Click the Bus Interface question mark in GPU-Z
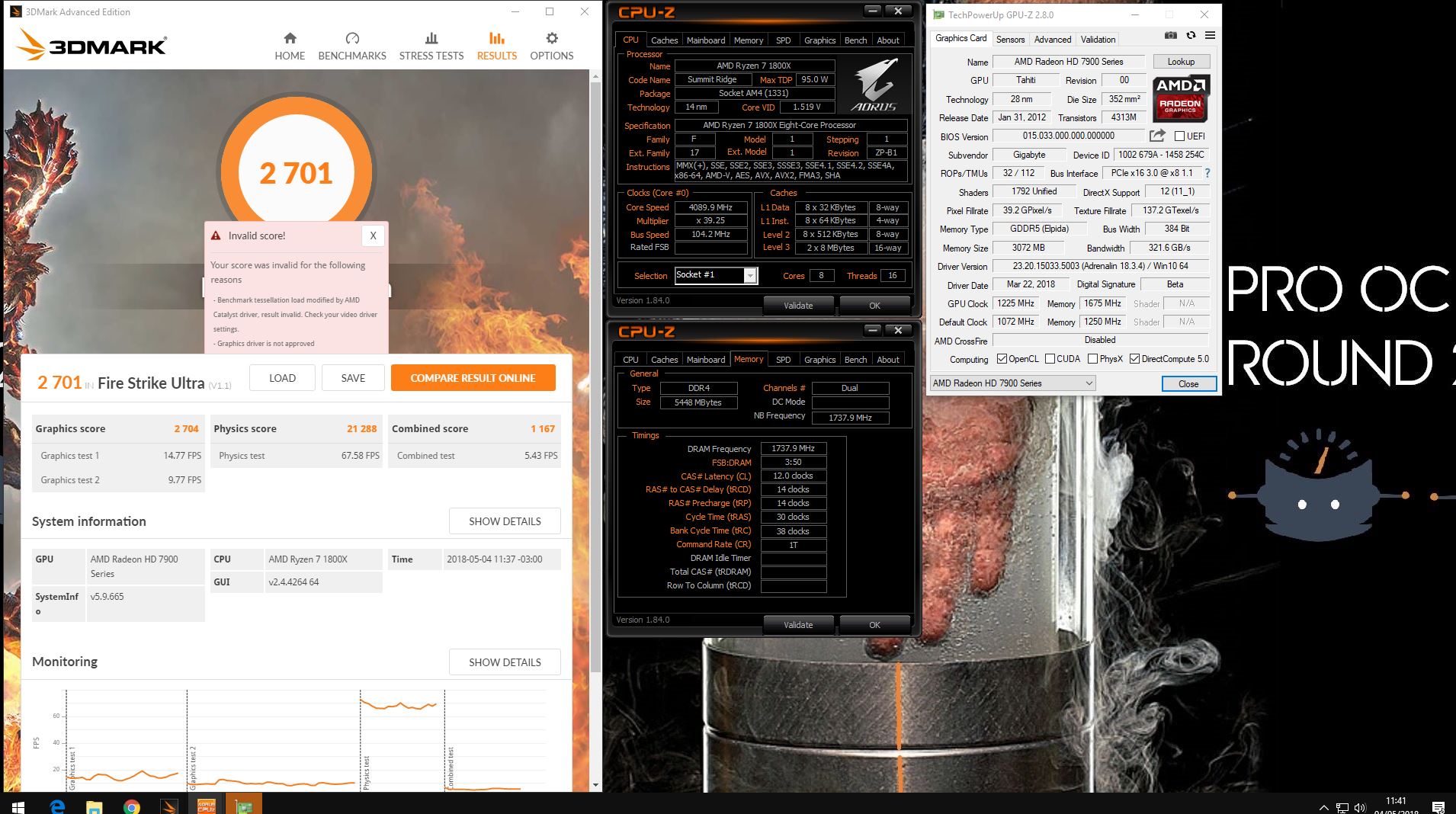This screenshot has width=1456, height=814. (x=1207, y=173)
